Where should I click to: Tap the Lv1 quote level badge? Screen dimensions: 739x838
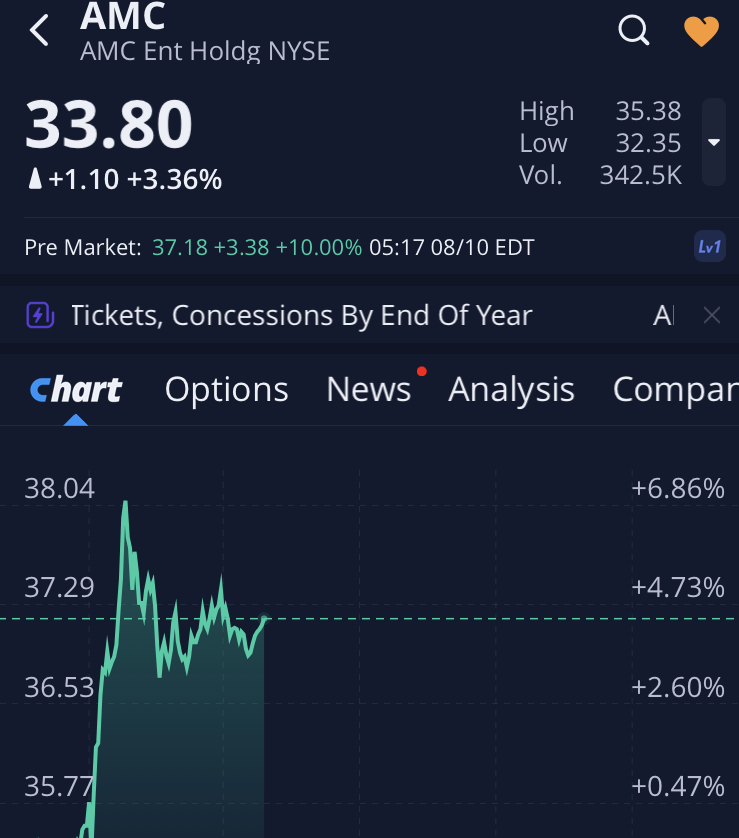(x=709, y=246)
